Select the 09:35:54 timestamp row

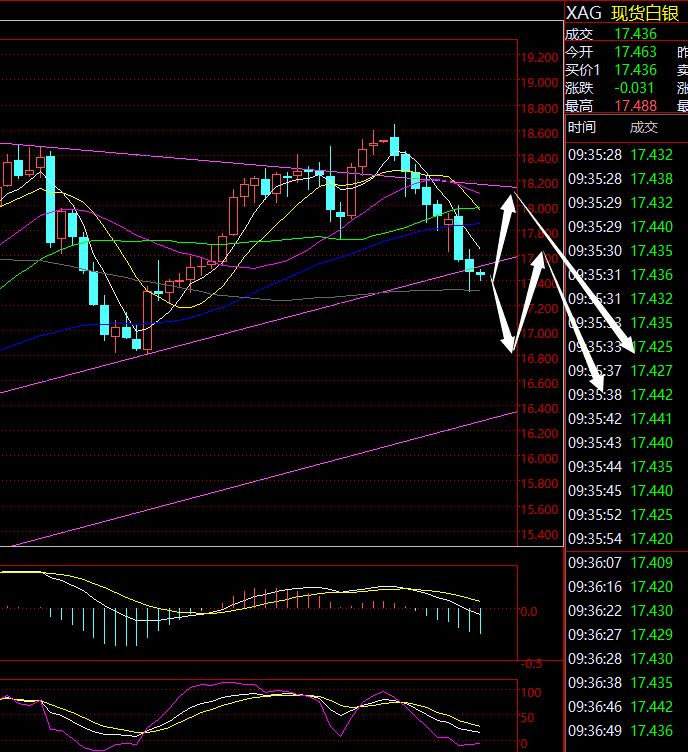(x=620, y=539)
